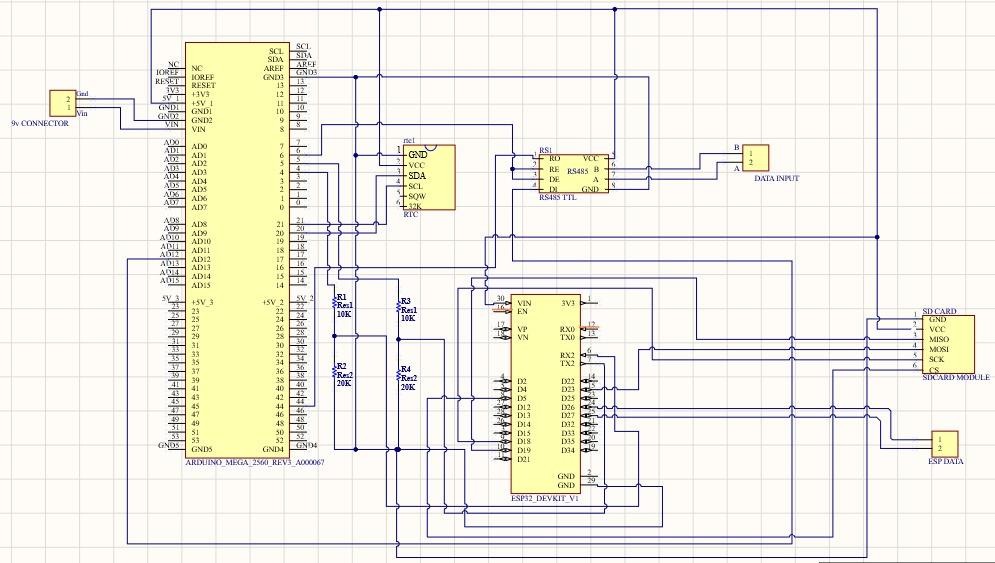Select the ESP DATA two-pin connector
The height and width of the screenshot is (563, 995).
(x=944, y=444)
